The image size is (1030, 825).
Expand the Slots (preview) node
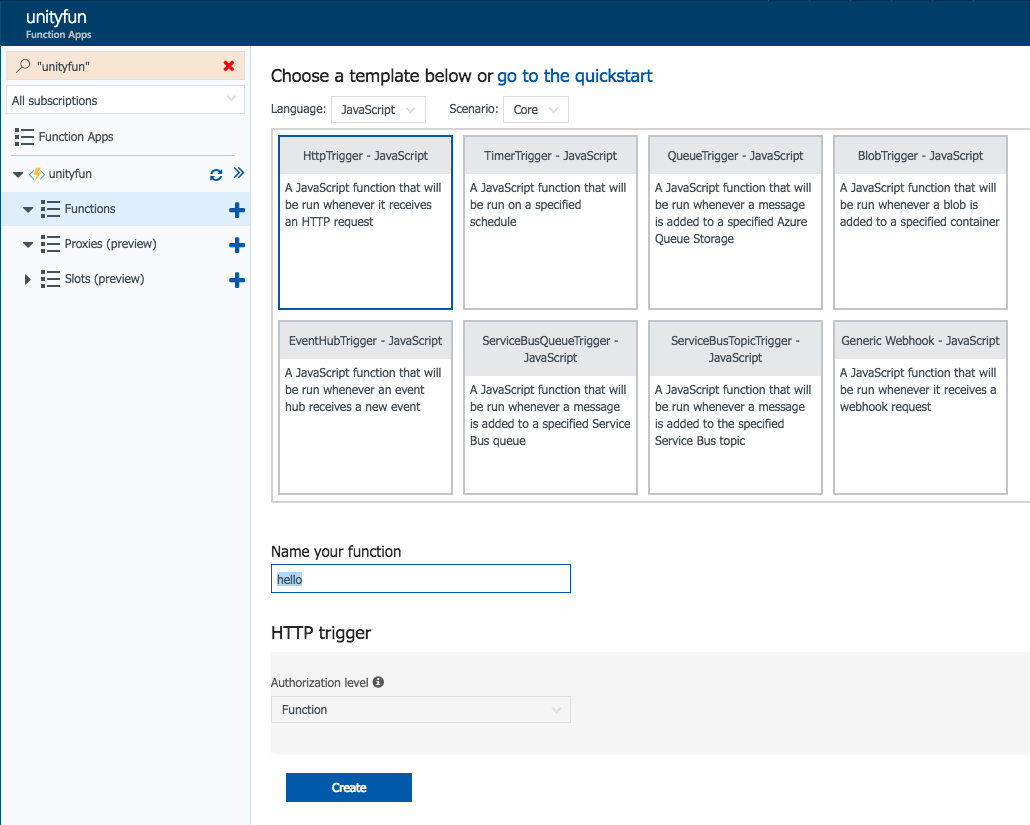(28, 279)
